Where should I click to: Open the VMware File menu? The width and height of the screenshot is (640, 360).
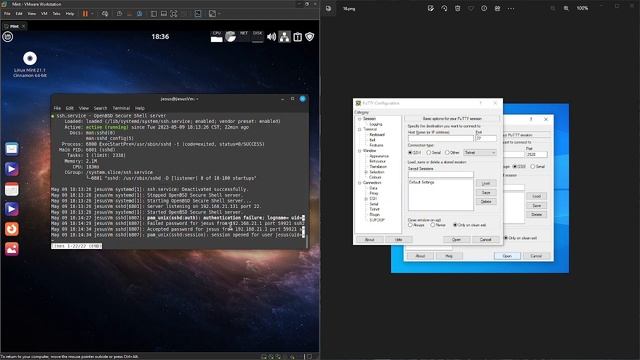7,13
